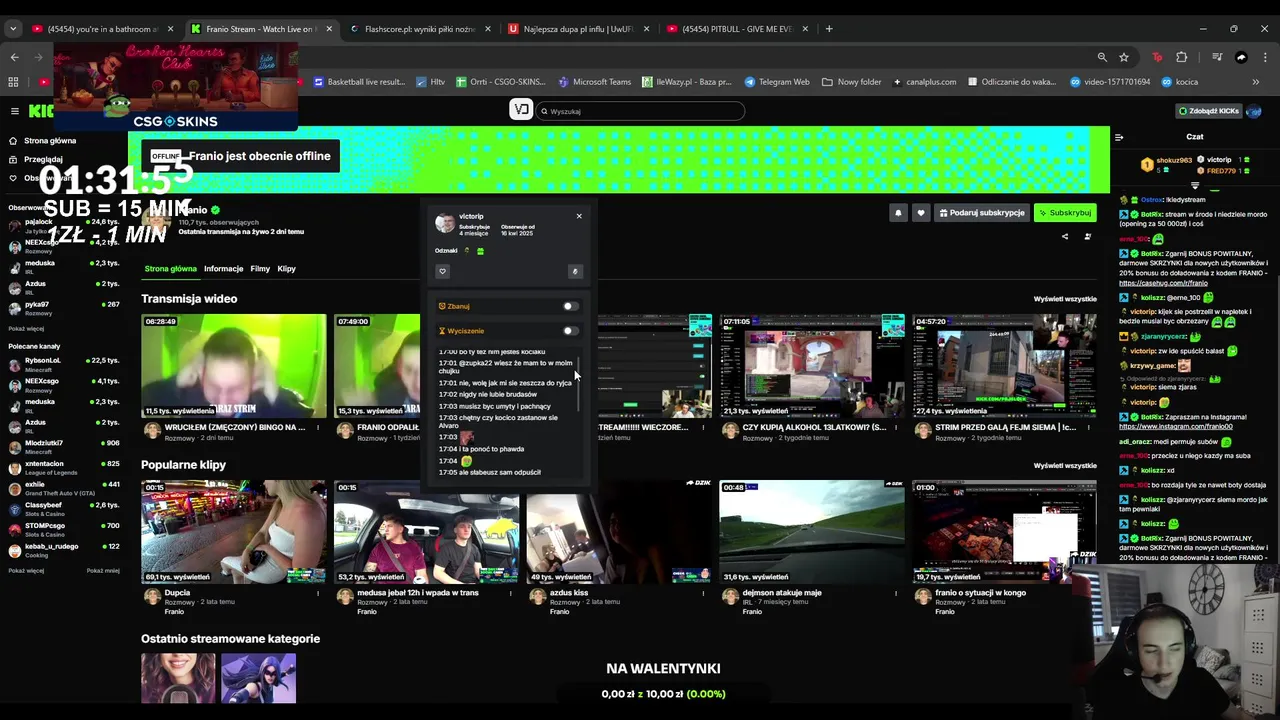Click the user-list icon beside share icon
Screen dimensions: 1280x720
pos(1088,237)
